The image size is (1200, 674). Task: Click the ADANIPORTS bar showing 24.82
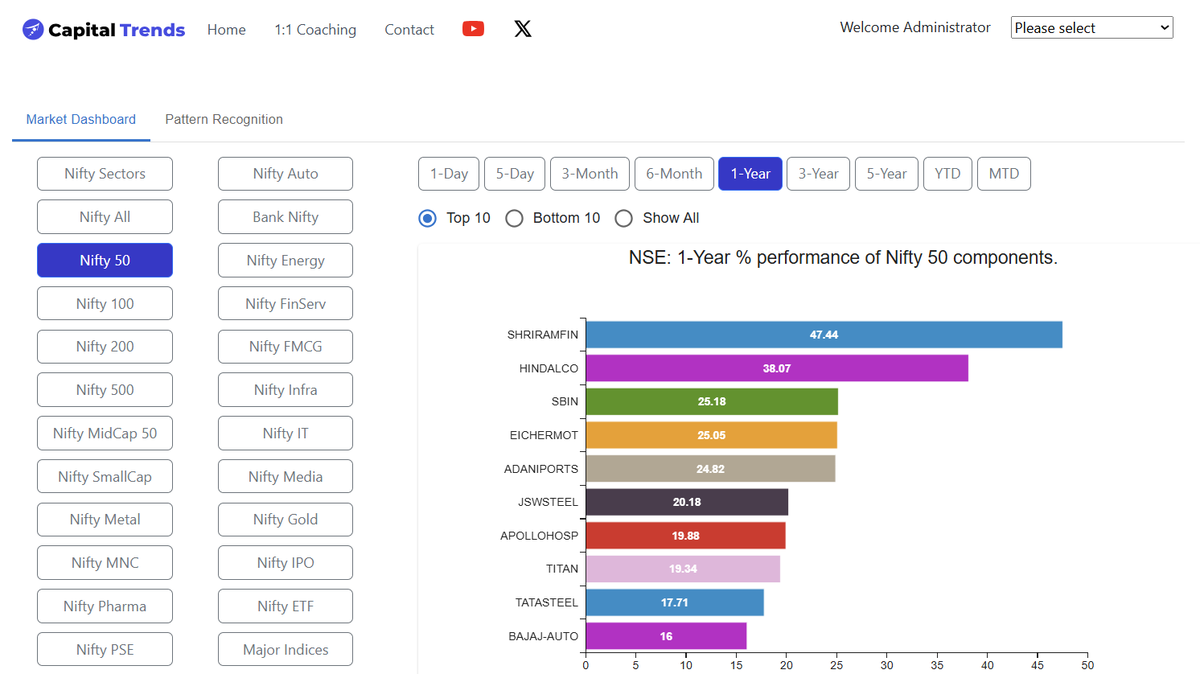[x=710, y=469]
